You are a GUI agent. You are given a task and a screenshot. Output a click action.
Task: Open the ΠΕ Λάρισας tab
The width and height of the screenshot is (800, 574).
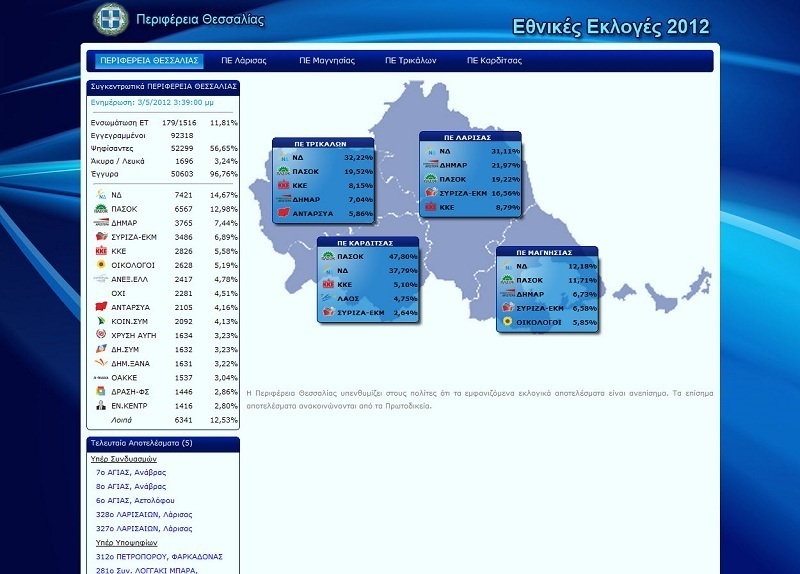[244, 61]
